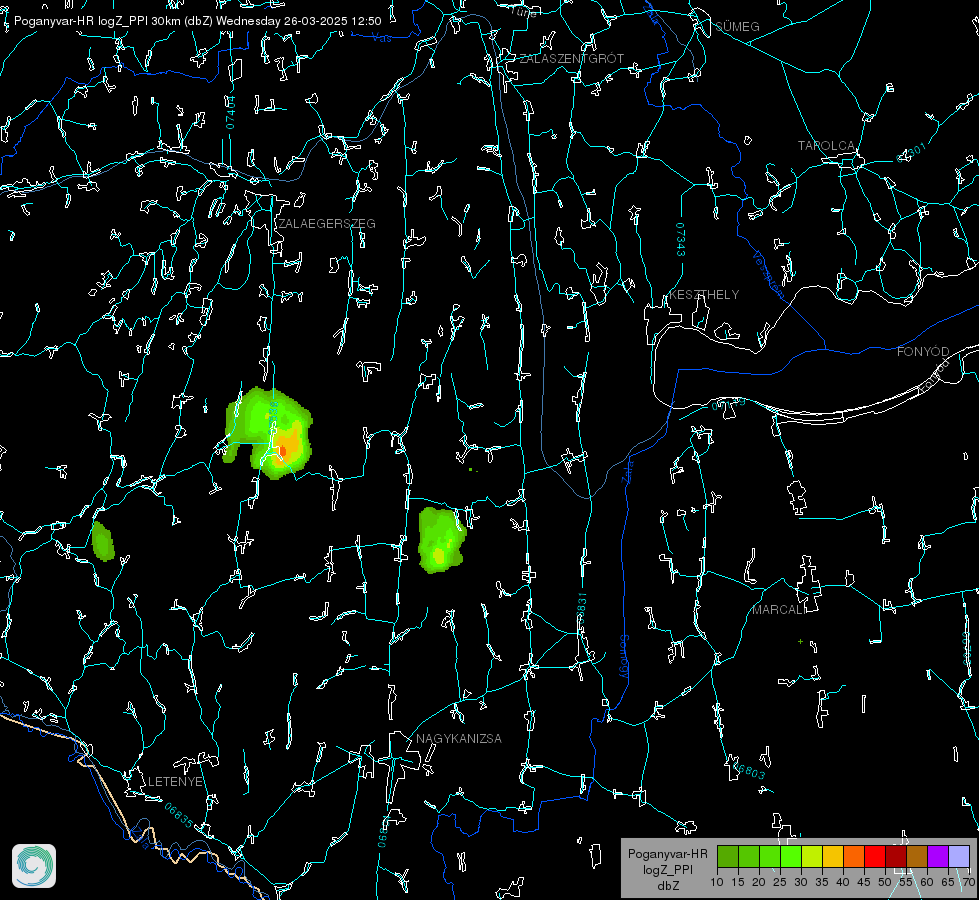Select the 40-45 dBZ orange legend swatch
Viewport: 979px width, 900px height.
pyautogui.click(x=854, y=856)
